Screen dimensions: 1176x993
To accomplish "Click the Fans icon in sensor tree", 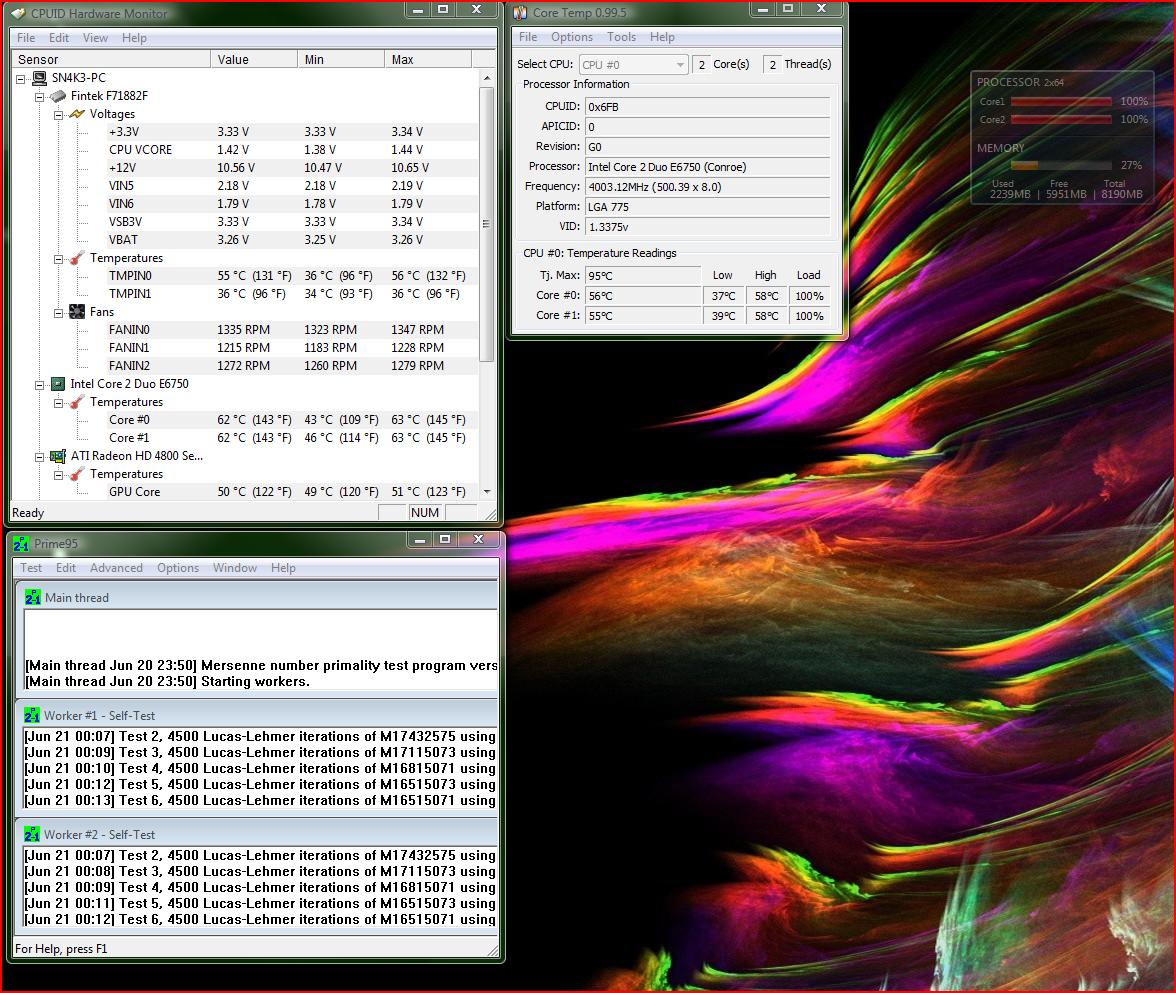I will (x=76, y=312).
